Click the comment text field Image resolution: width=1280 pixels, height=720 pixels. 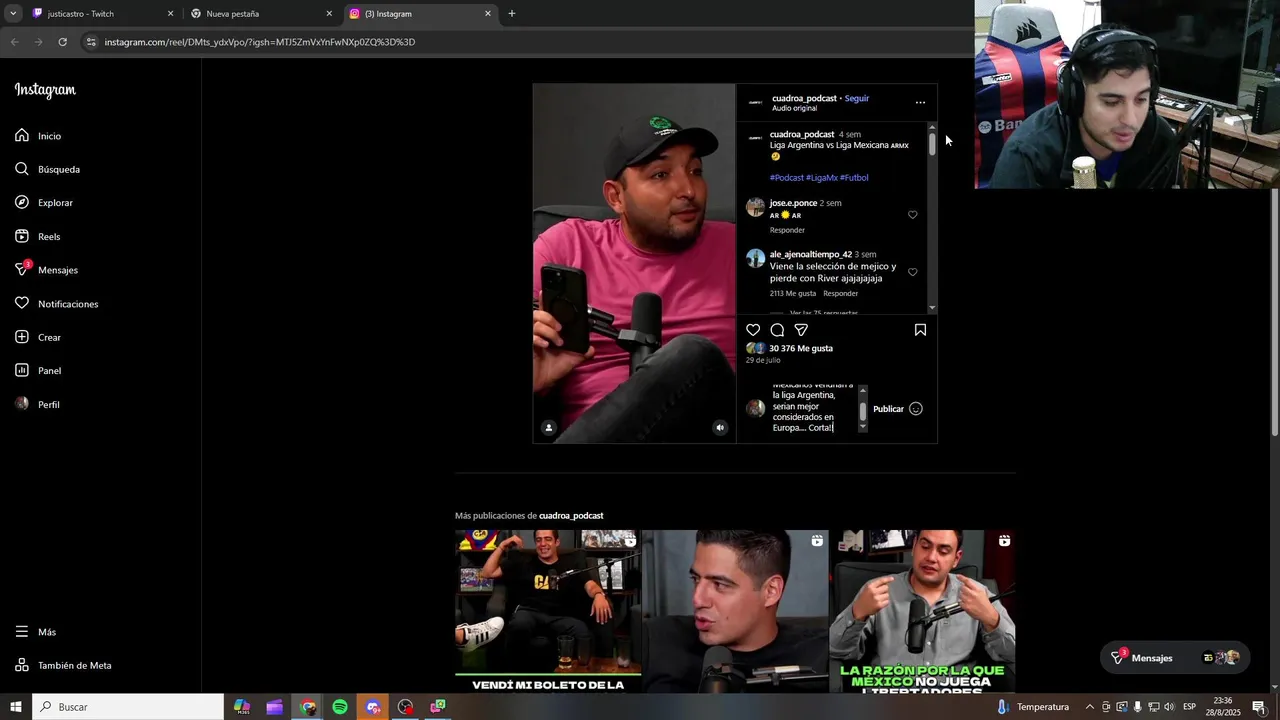click(814, 409)
